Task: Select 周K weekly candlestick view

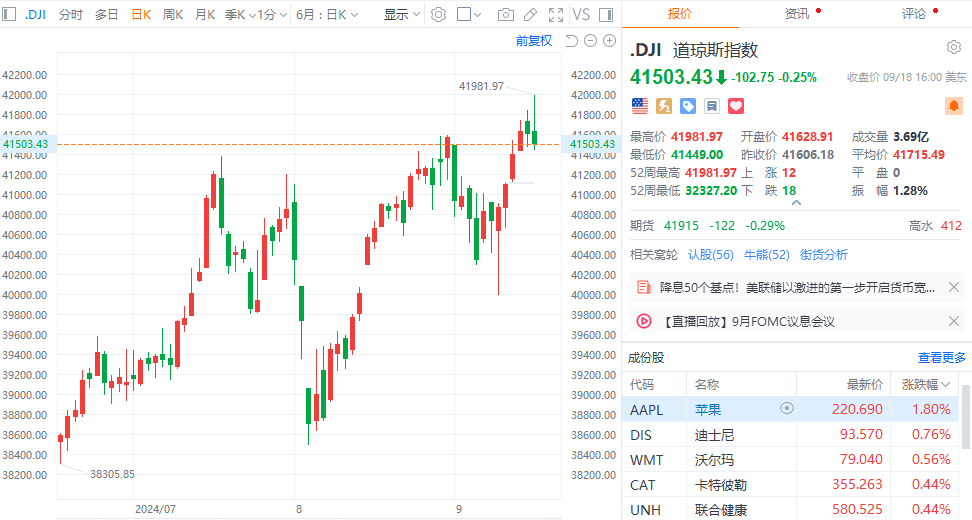Action: tap(173, 14)
